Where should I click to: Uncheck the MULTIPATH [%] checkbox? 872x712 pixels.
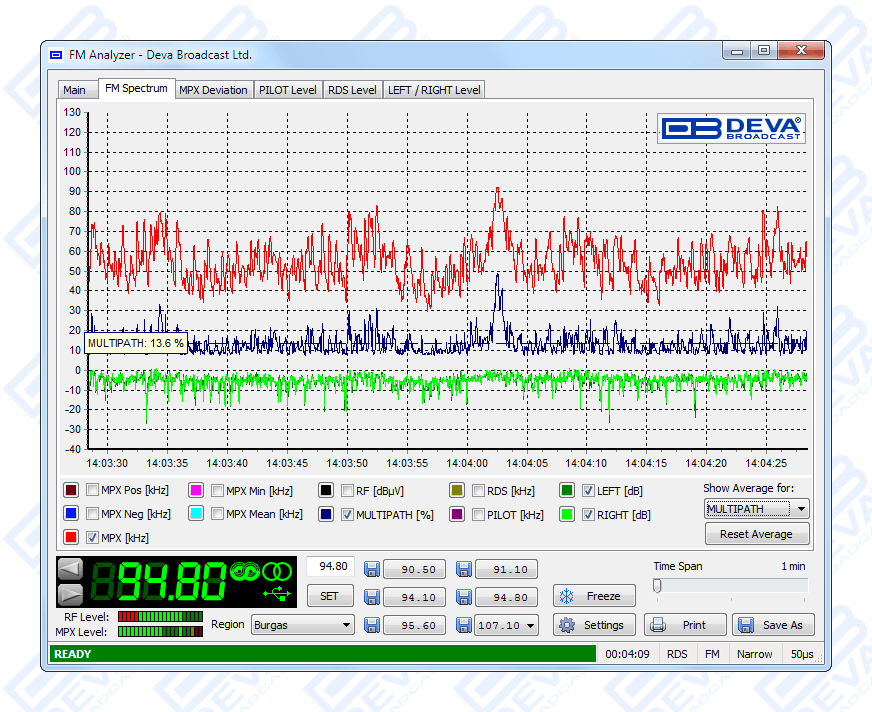click(347, 514)
